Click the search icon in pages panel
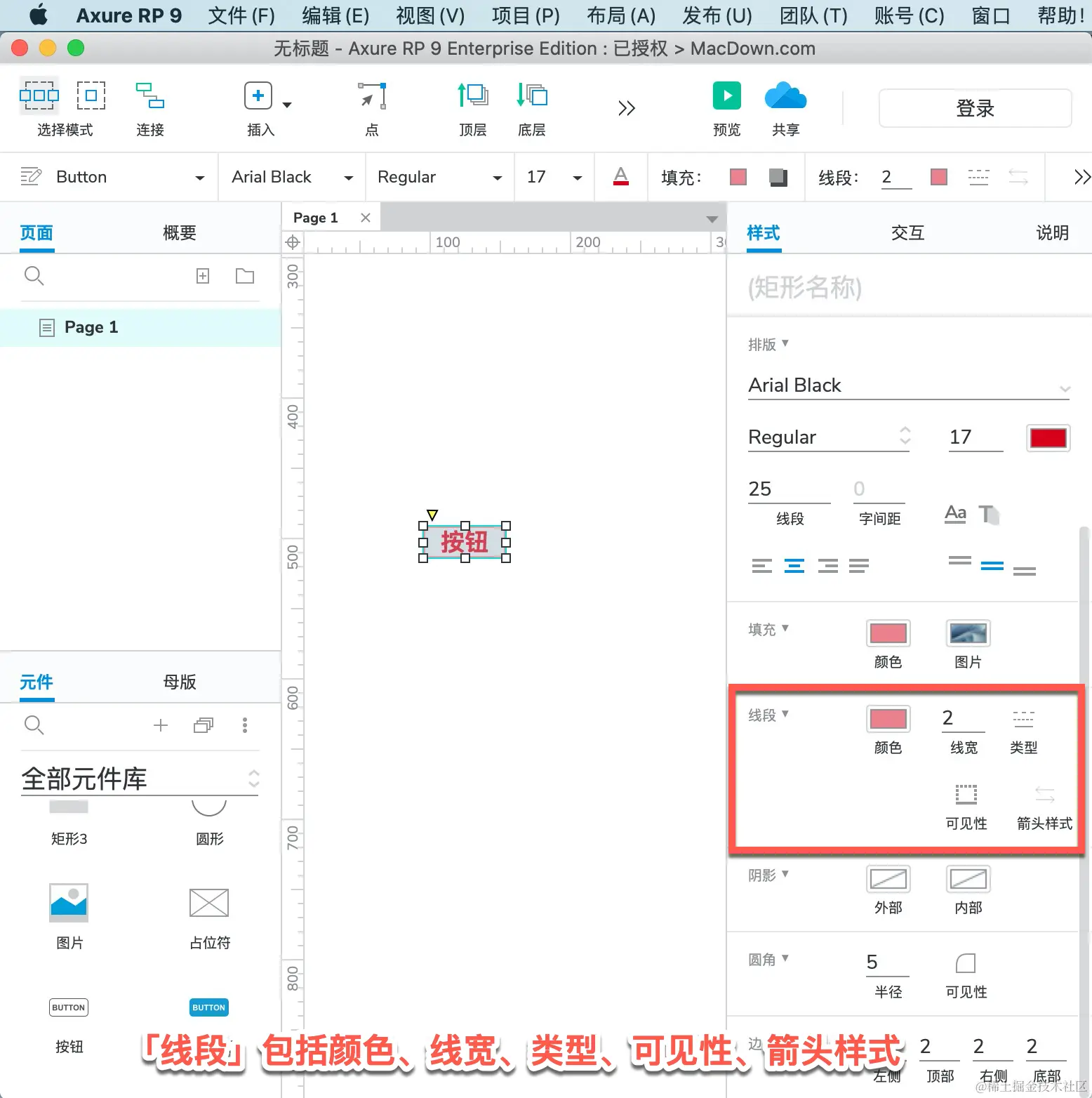 click(34, 276)
